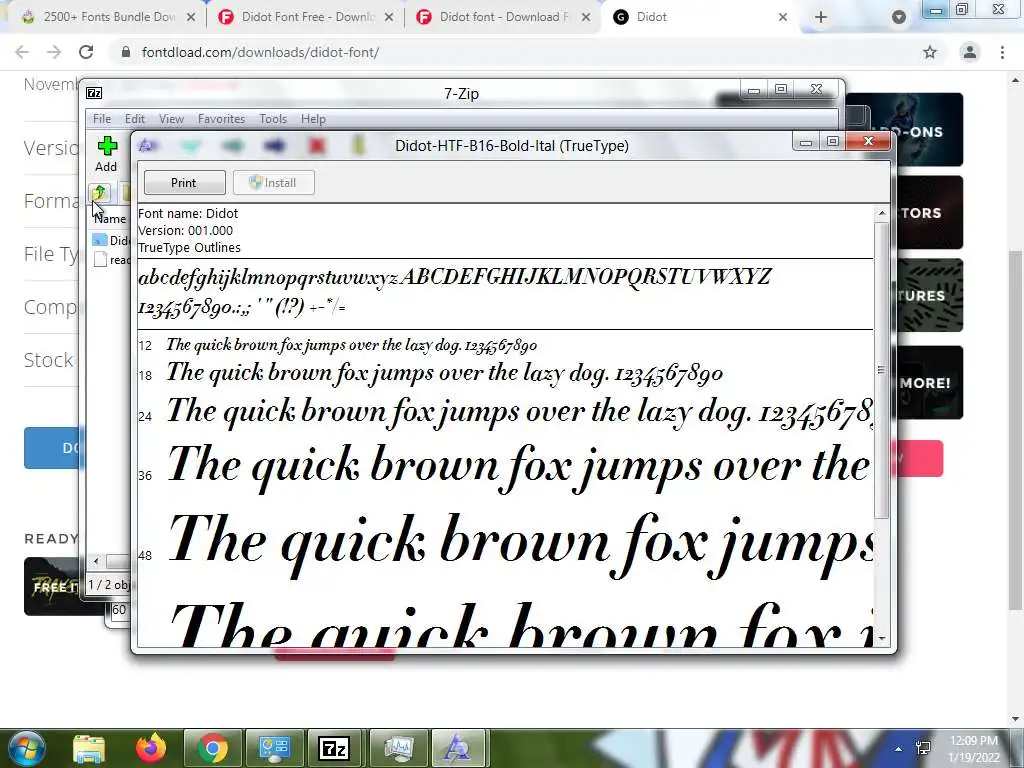Click the left scroll arrow of 7-Zip horizontal scrollbar

(96, 561)
